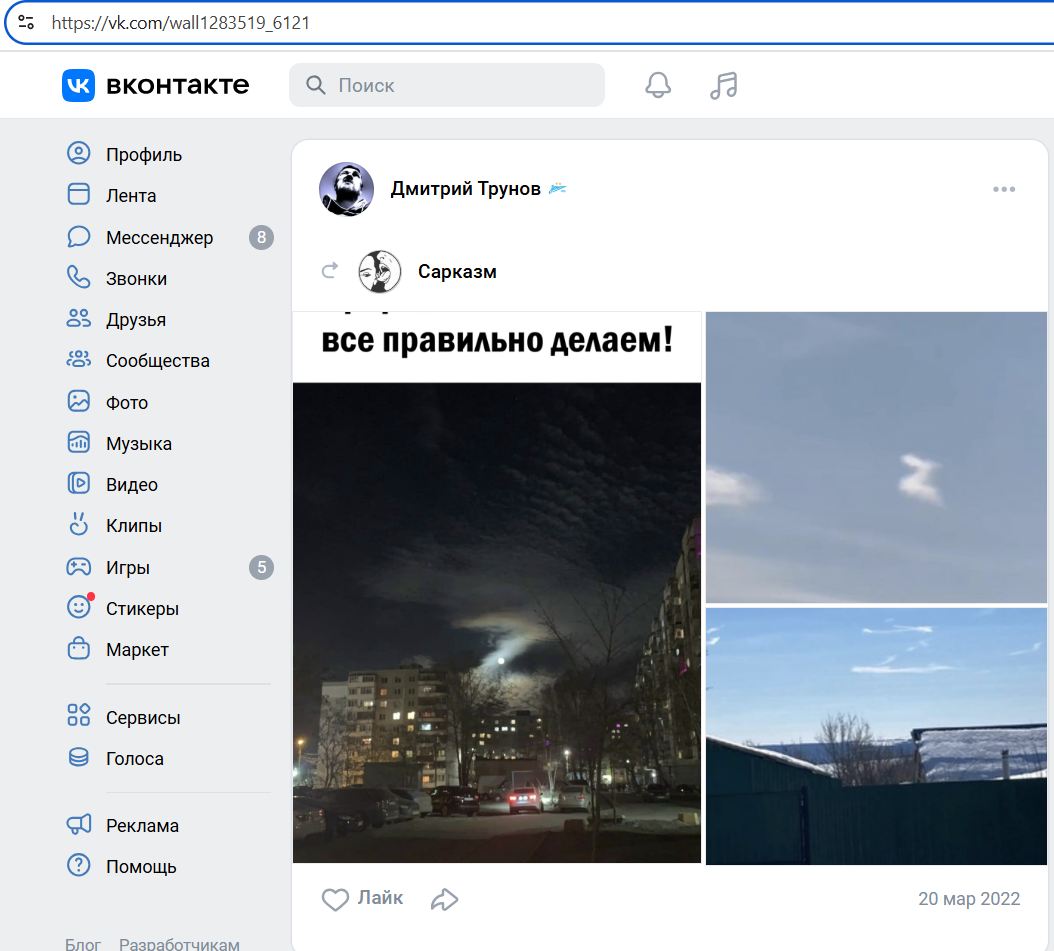Open the three-dot post options menu
Viewport: 1054px width, 951px height.
pos(1004,190)
